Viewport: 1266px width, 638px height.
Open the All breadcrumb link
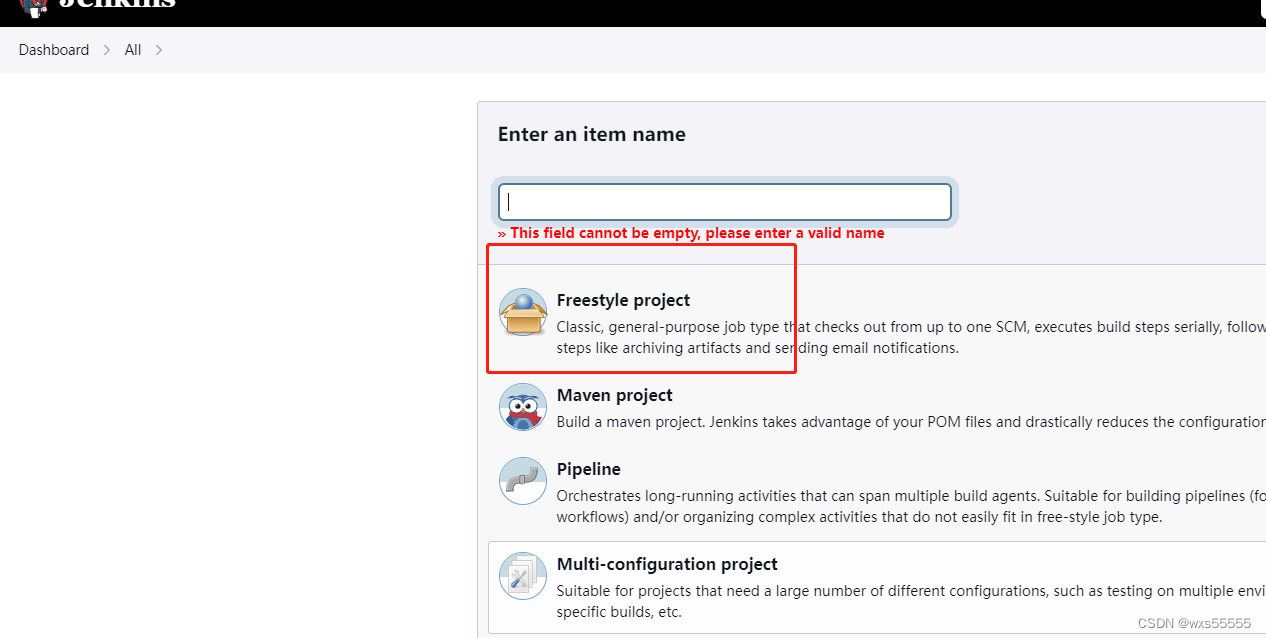click(x=133, y=50)
